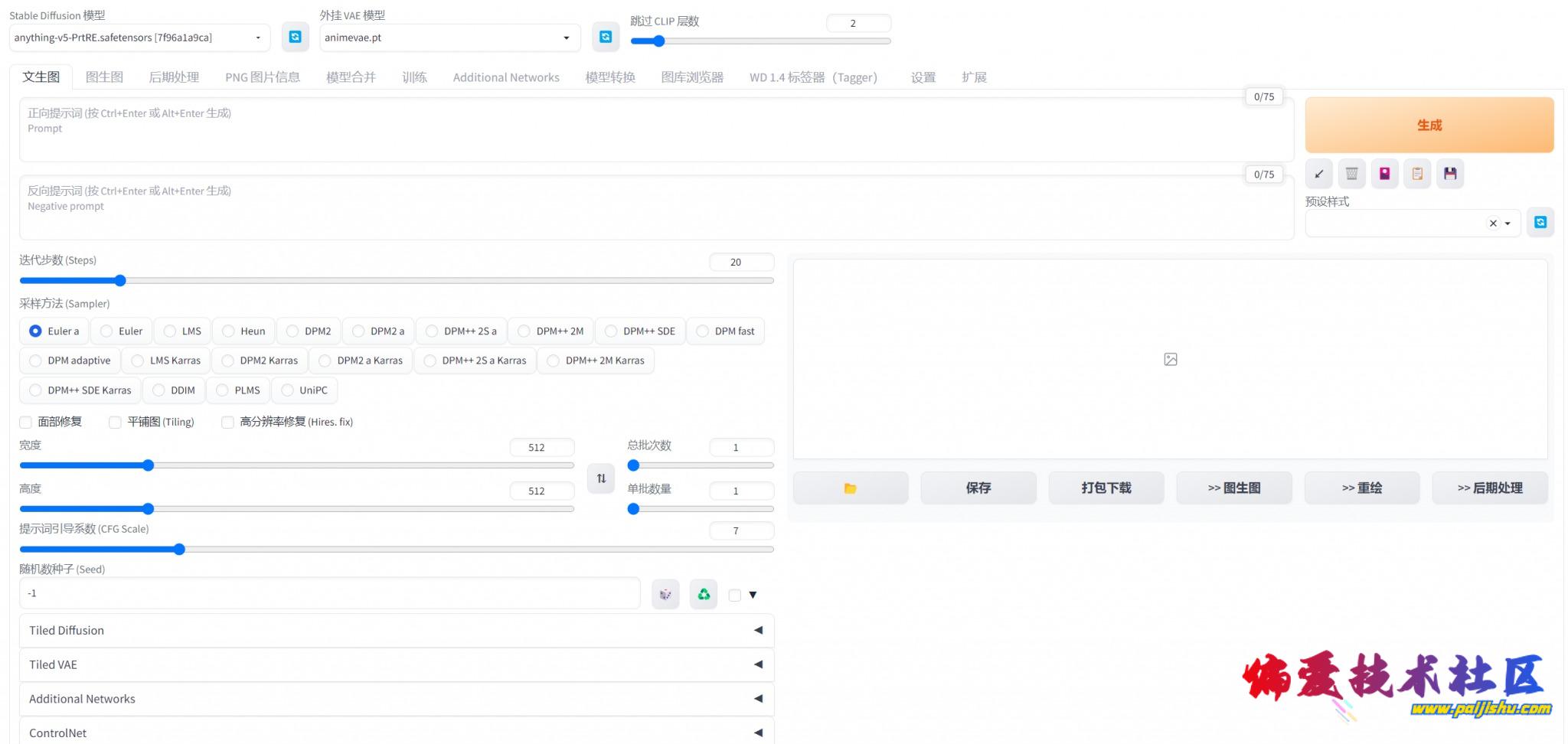This screenshot has width=1568, height=744.
Task: Switch to the 图生图 tab
Action: click(104, 77)
